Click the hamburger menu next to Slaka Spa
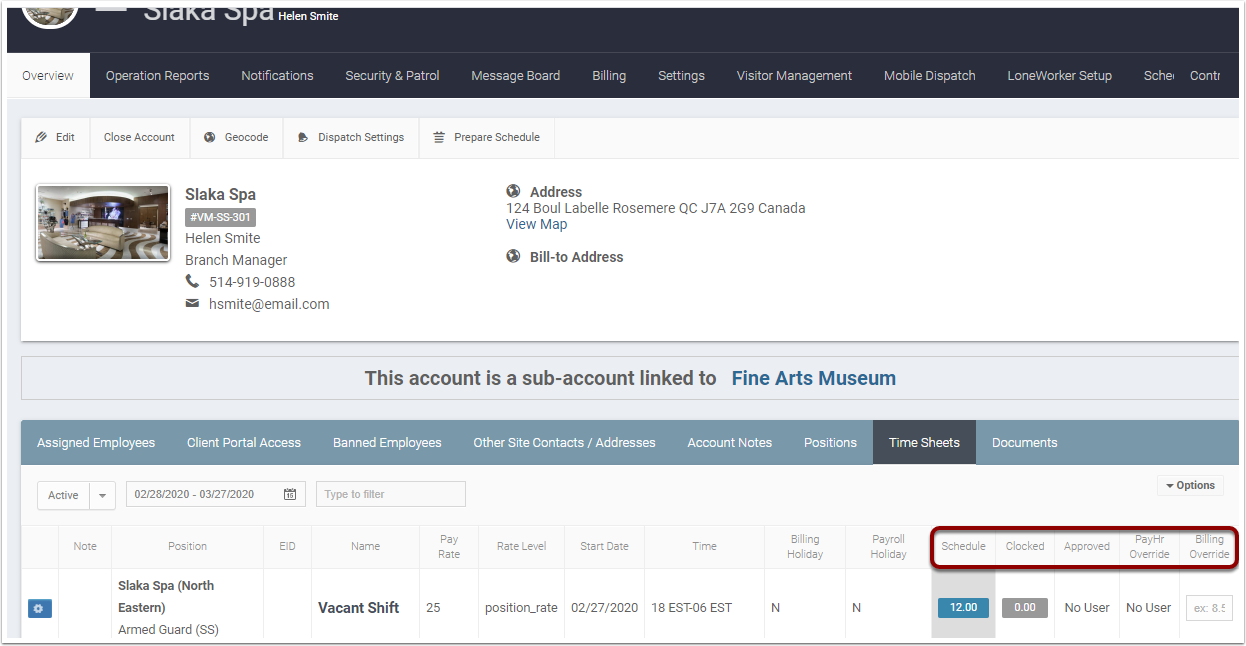Screen dimensions: 1246x646 [x=110, y=8]
